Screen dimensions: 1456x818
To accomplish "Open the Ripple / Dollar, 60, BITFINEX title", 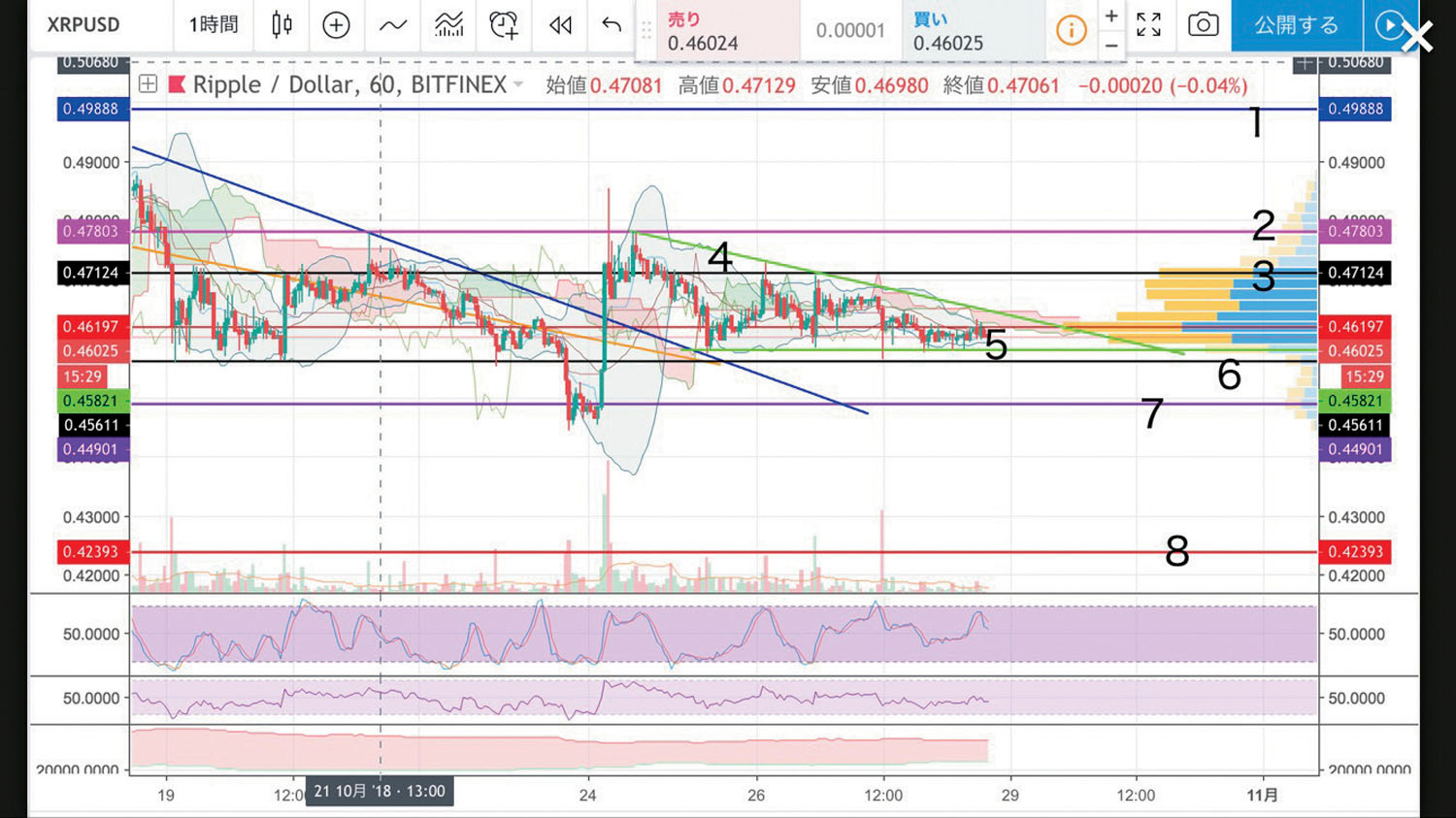I will pos(349,85).
